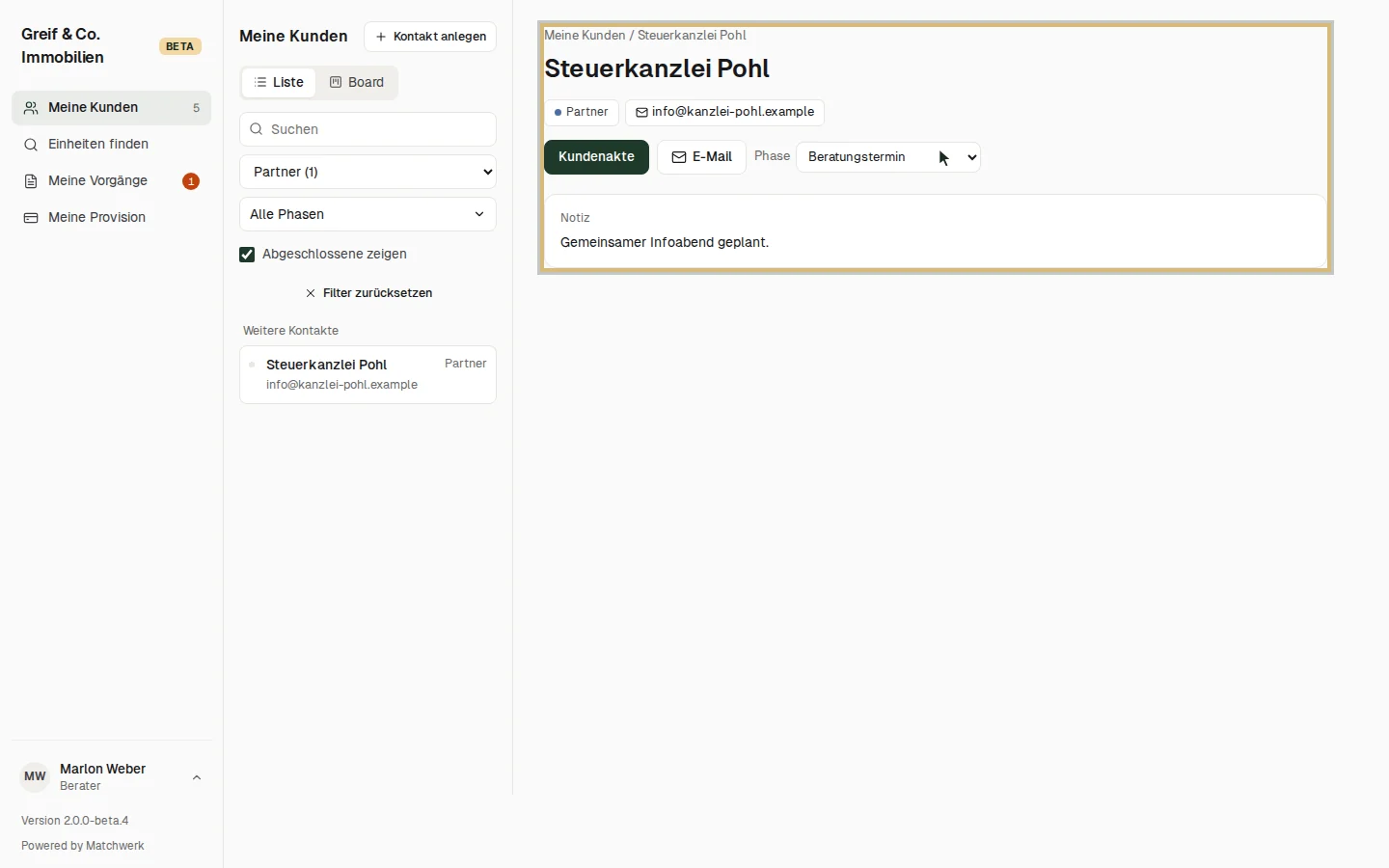Screen dimensions: 1389x868
Task: Click Filter zurücksetzen
Action: tap(368, 293)
